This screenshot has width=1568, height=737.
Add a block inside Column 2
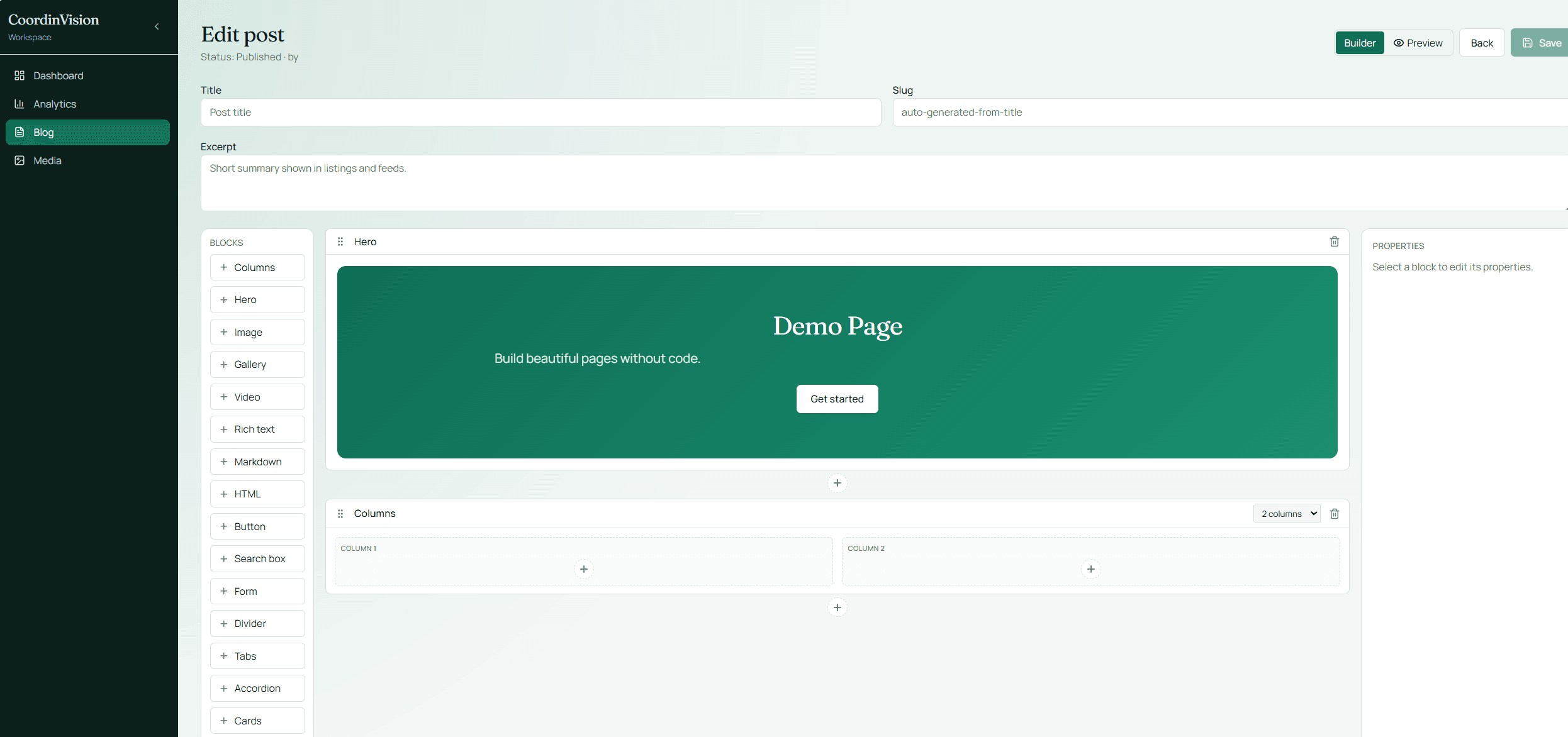coord(1091,569)
